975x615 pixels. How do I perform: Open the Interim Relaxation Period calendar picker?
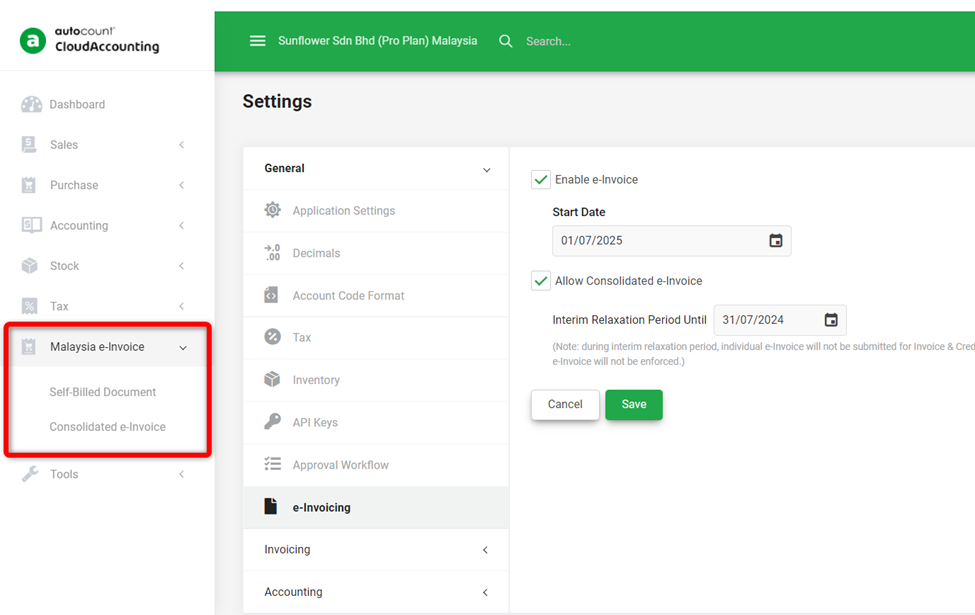pos(831,320)
